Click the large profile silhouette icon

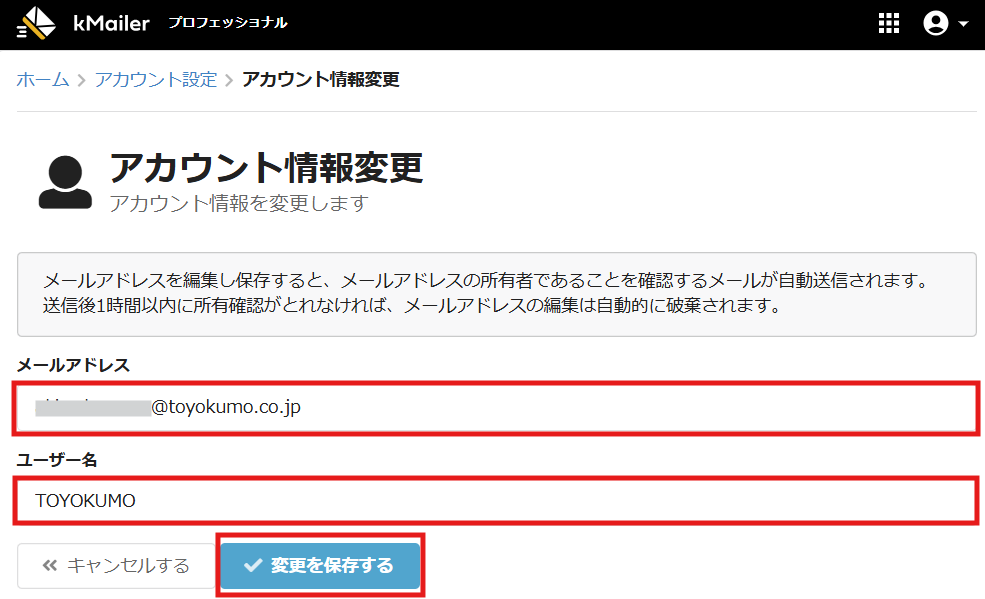point(65,181)
